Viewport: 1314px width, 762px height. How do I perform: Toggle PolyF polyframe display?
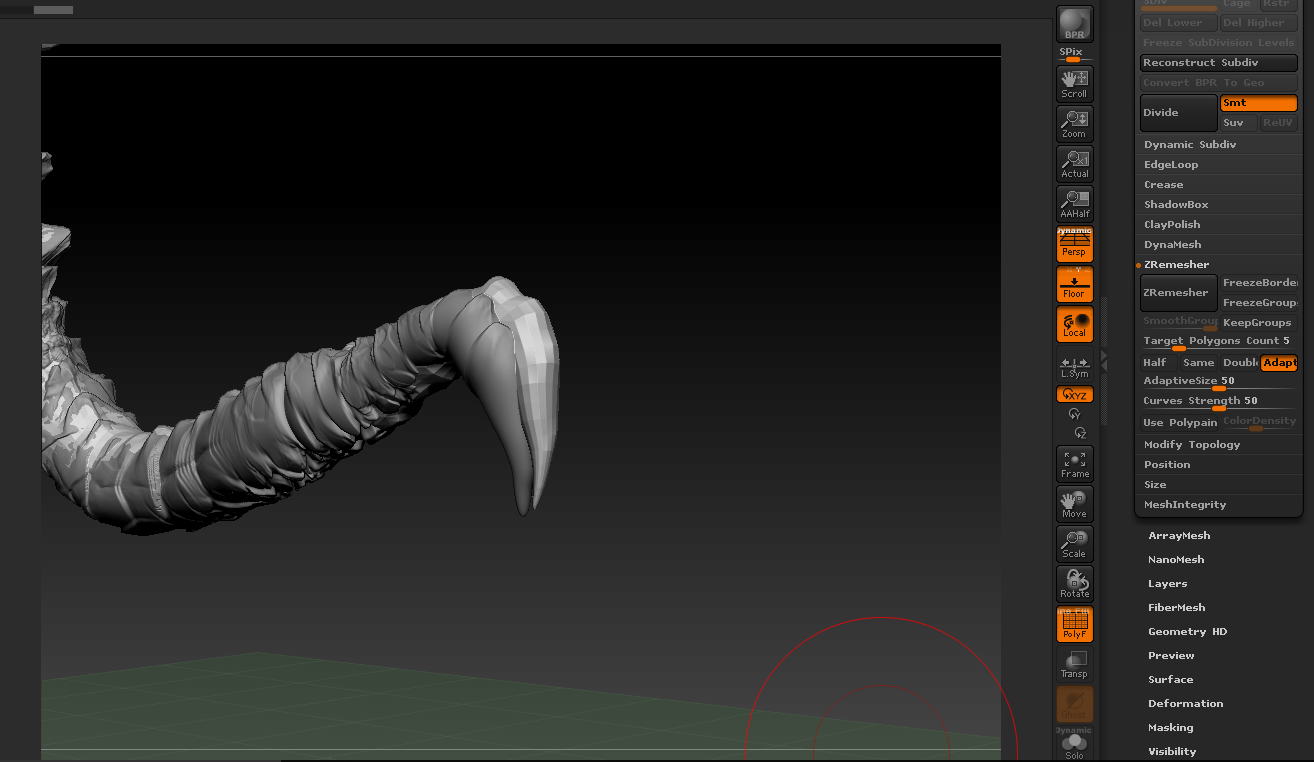1075,624
